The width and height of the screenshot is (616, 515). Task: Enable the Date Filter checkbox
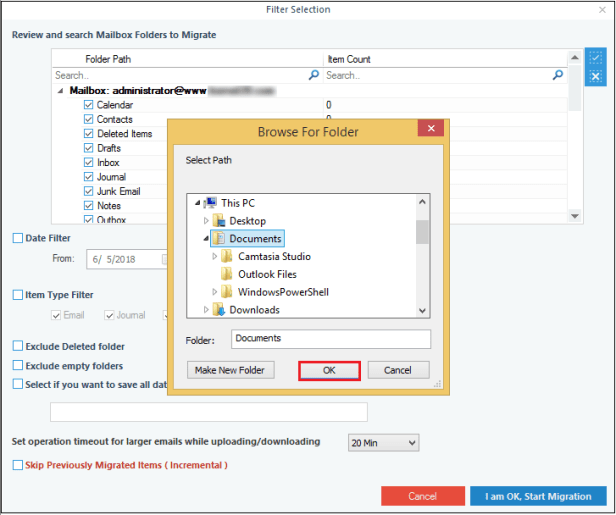coord(18,238)
